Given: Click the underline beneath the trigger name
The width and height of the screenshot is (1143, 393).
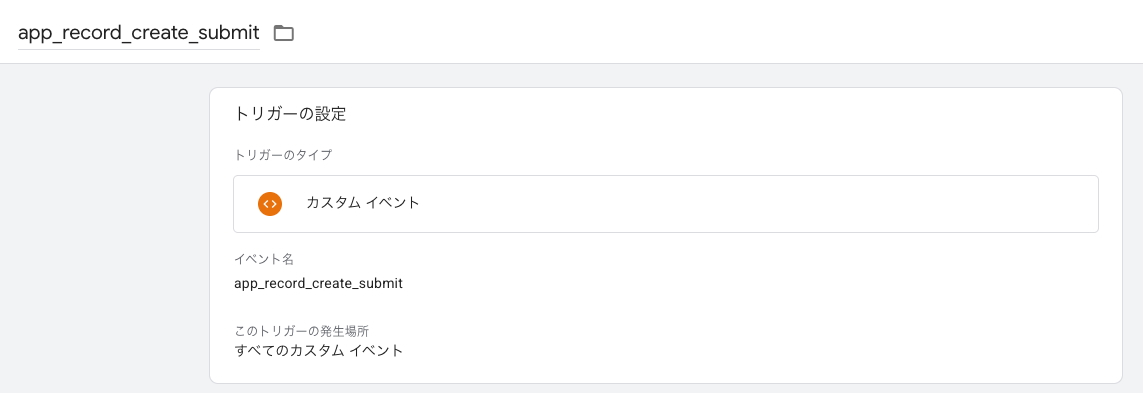Looking at the screenshot, I should (139, 50).
